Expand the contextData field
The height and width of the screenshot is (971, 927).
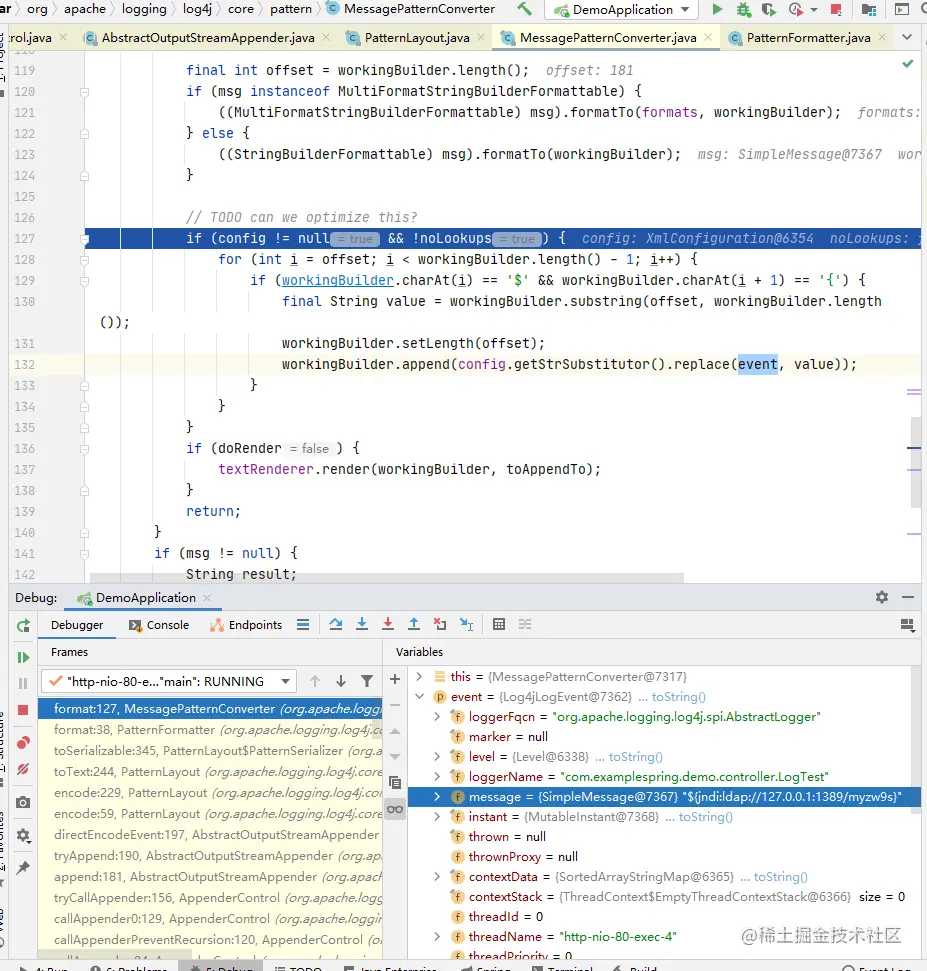437,876
